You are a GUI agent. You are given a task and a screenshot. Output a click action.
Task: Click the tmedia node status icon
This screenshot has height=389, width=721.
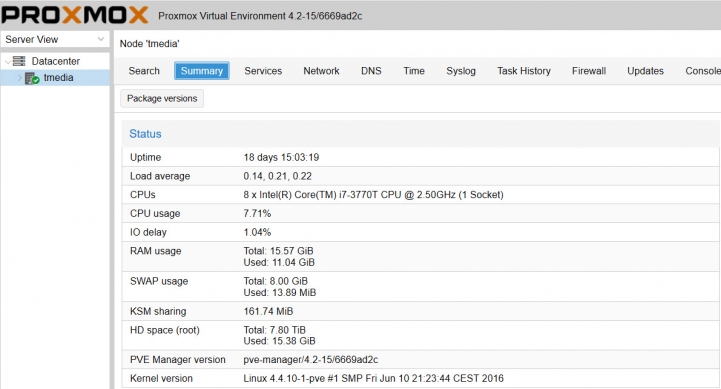coord(32,78)
